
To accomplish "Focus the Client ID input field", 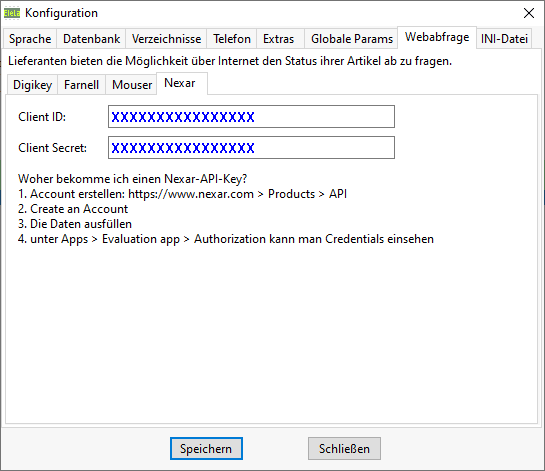I will [x=251, y=116].
